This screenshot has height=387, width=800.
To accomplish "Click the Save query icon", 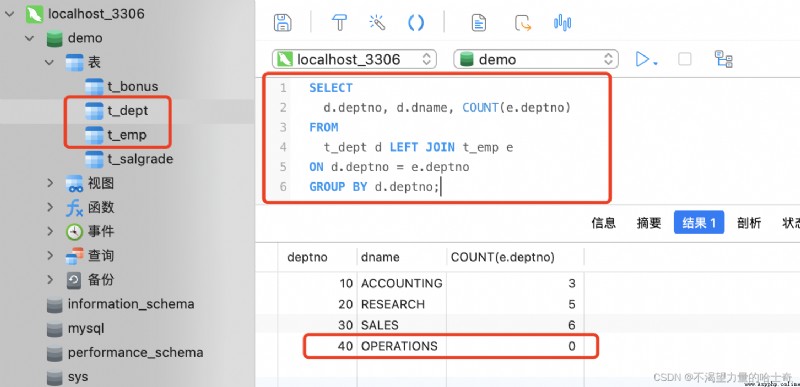I will pos(283,22).
